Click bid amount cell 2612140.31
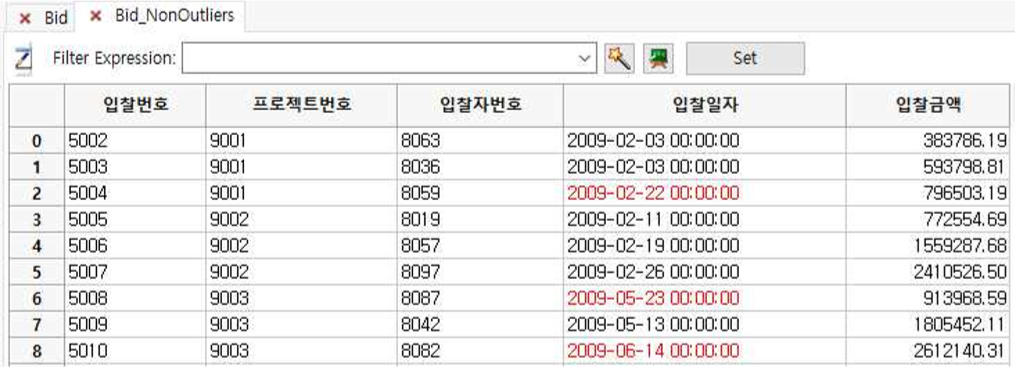The width and height of the screenshot is (1017, 371). 927,351
